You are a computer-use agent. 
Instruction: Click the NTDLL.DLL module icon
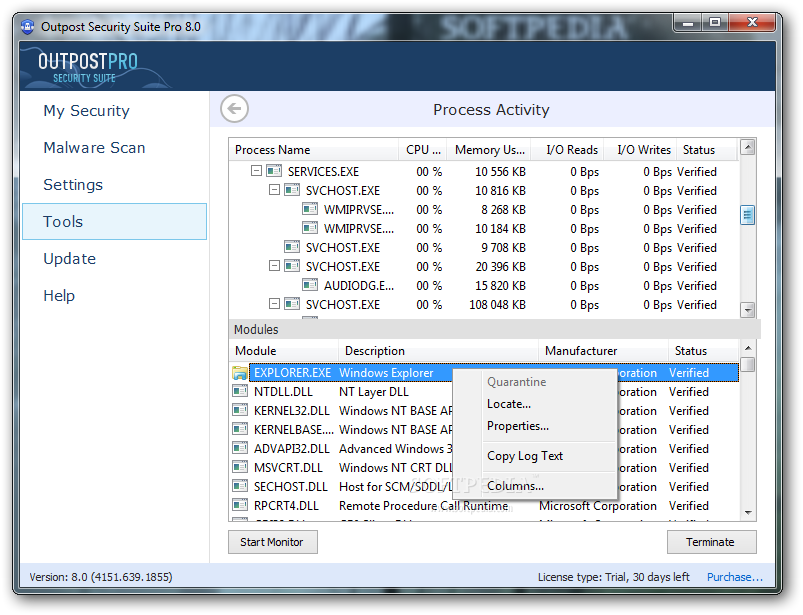pos(240,392)
